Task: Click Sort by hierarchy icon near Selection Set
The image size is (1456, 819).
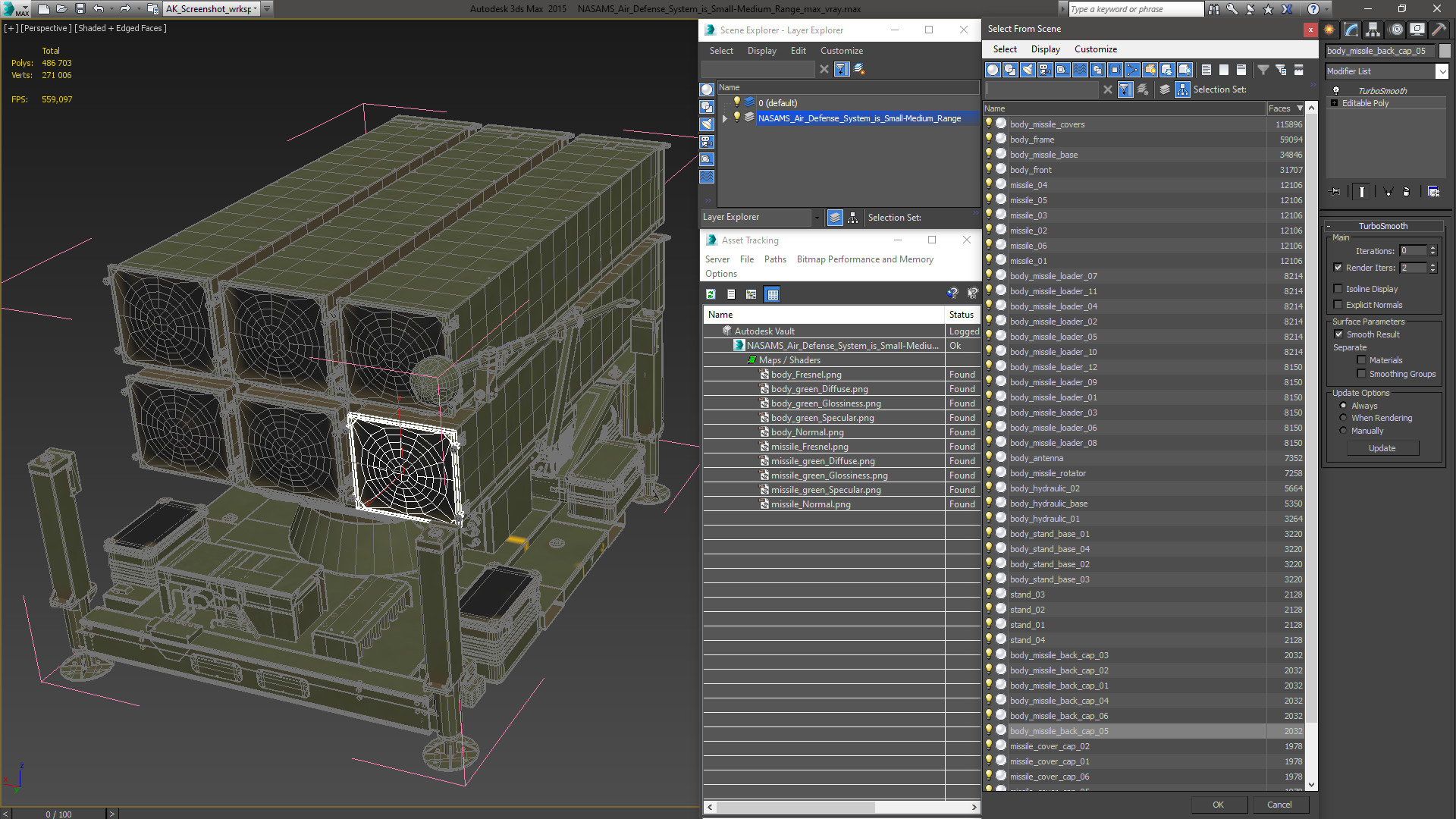Action: pos(1182,89)
